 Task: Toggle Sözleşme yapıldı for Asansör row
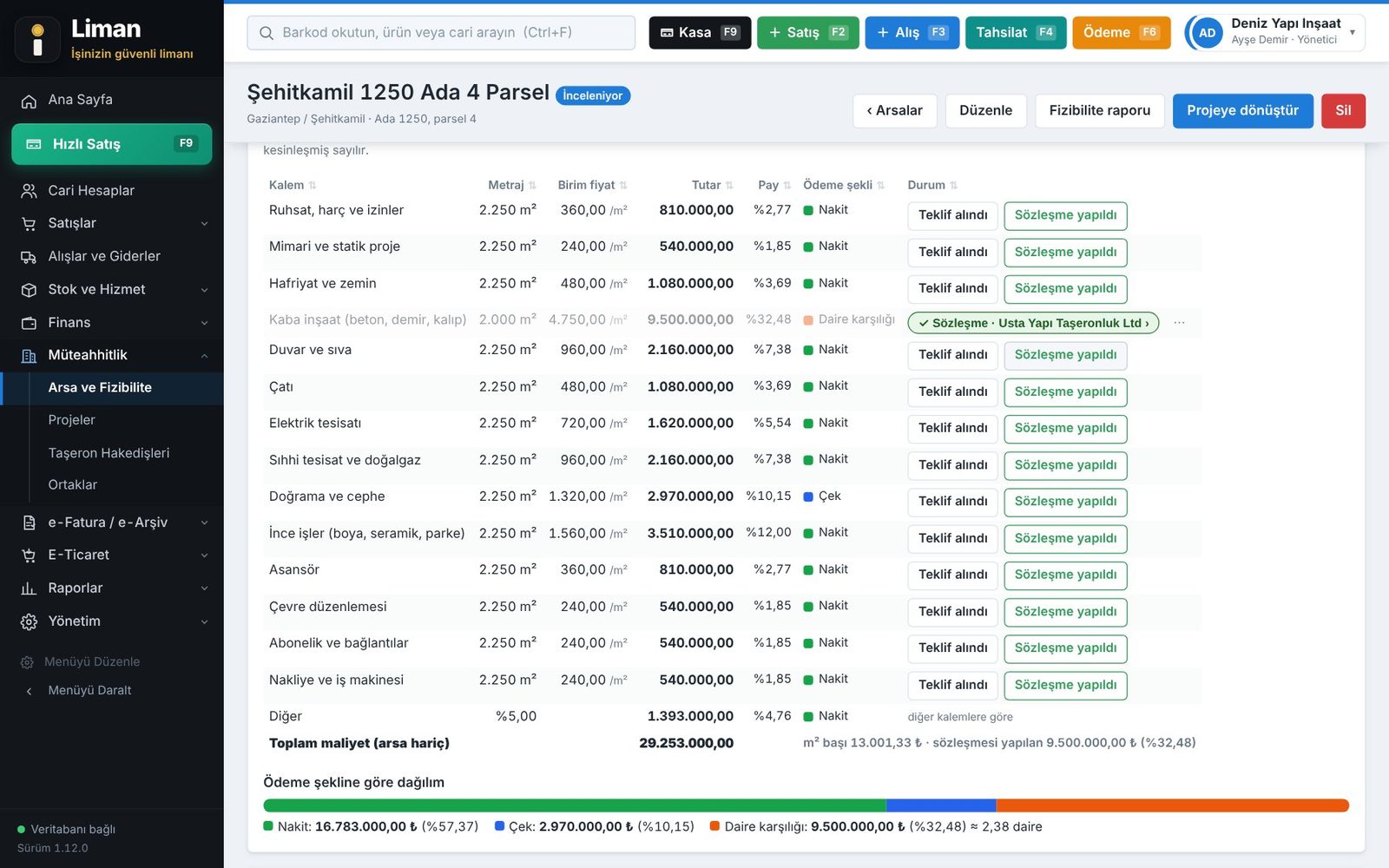click(x=1065, y=575)
